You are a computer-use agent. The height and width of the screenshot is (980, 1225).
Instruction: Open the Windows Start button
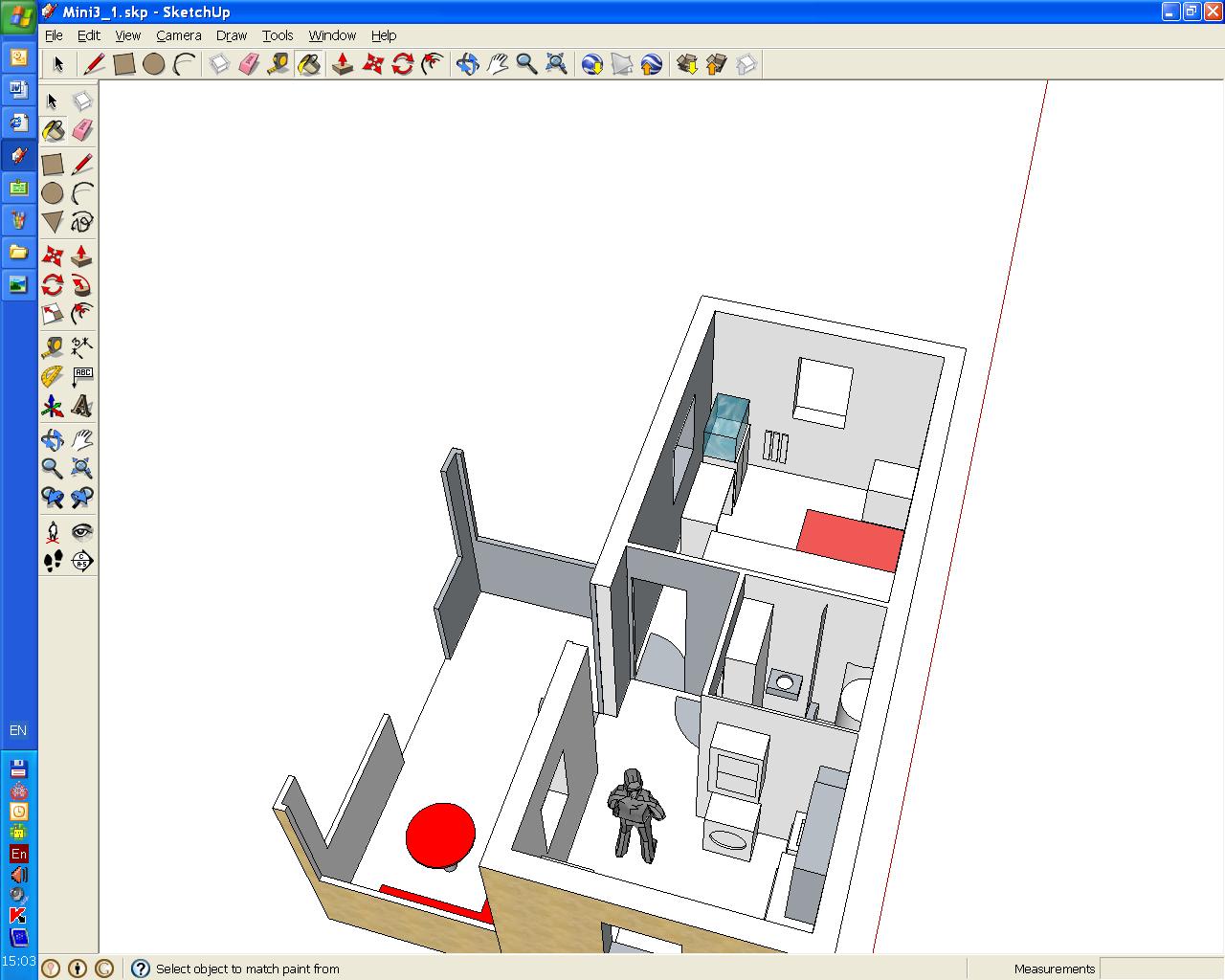coord(19,18)
